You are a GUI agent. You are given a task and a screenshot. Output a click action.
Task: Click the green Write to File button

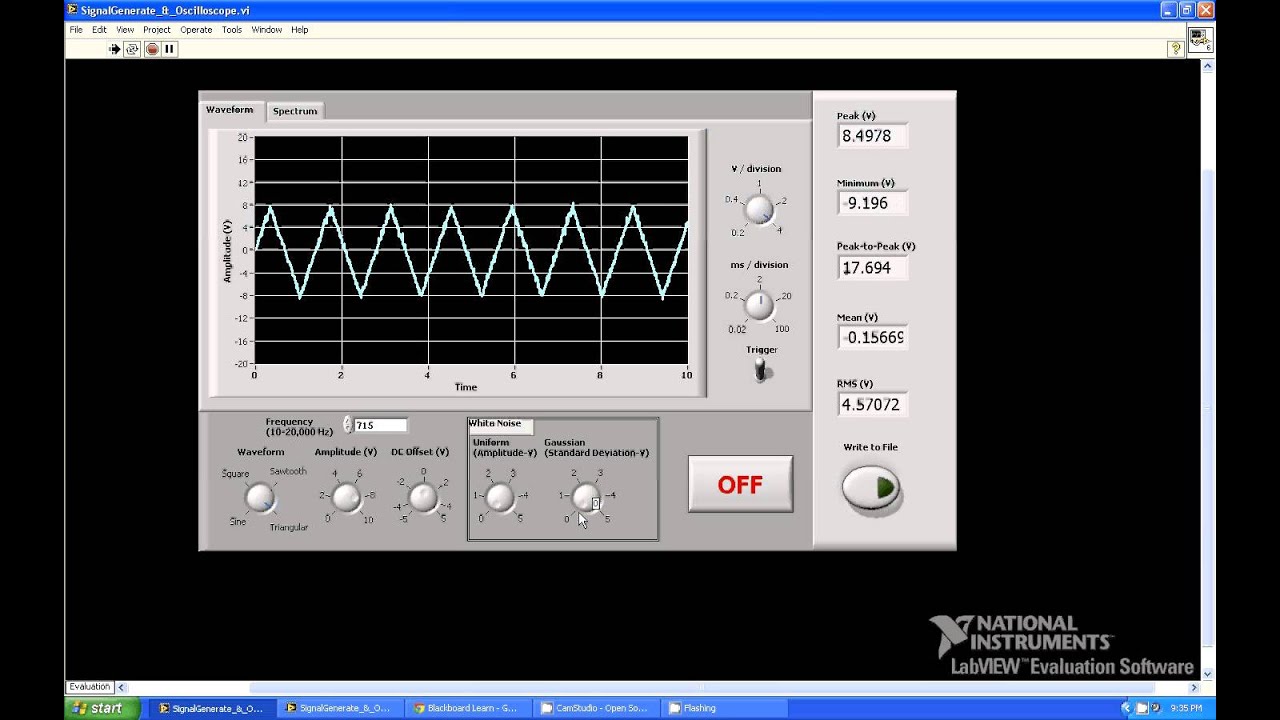871,488
